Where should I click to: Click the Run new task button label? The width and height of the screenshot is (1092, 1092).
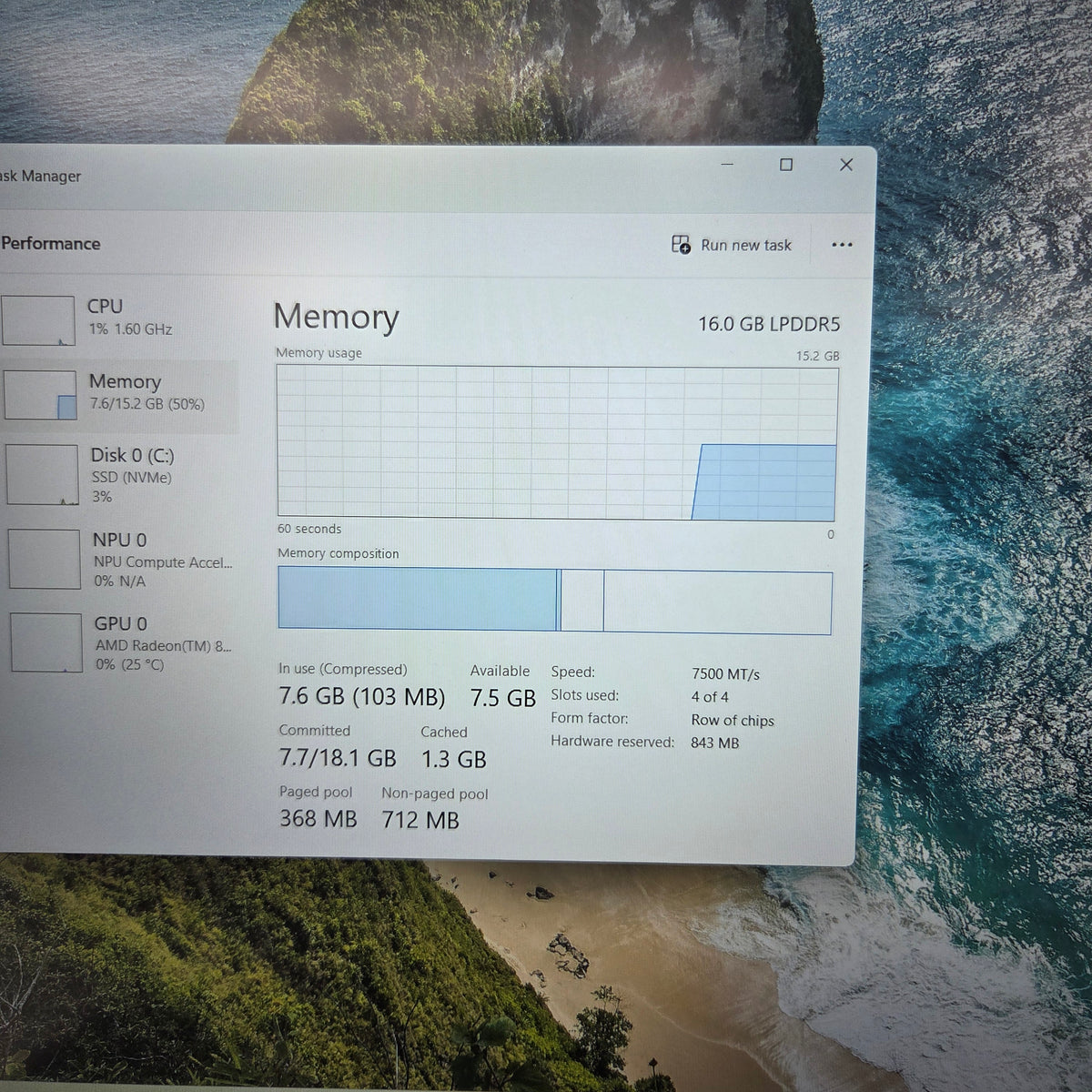coord(746,245)
